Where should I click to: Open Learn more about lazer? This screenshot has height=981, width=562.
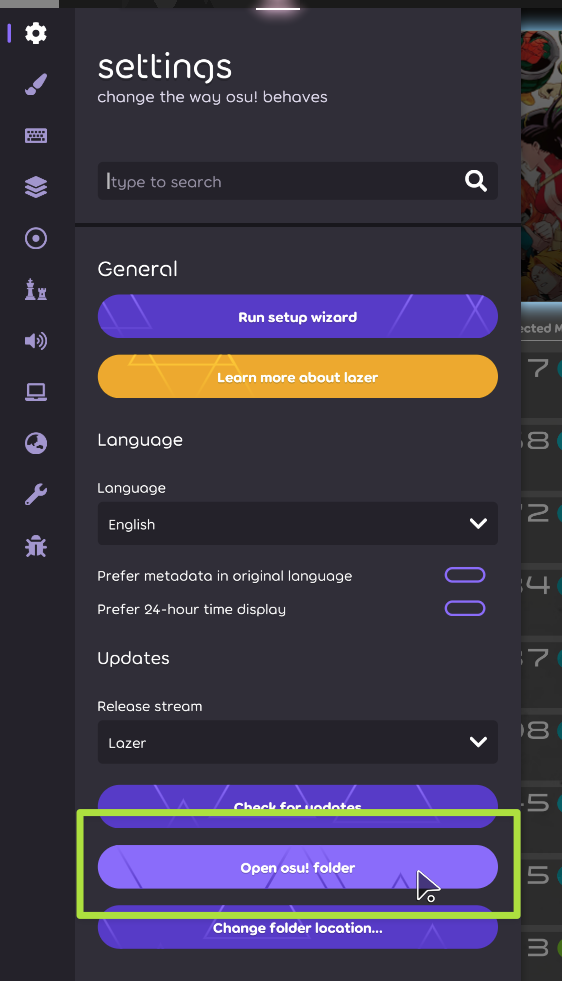click(297, 377)
